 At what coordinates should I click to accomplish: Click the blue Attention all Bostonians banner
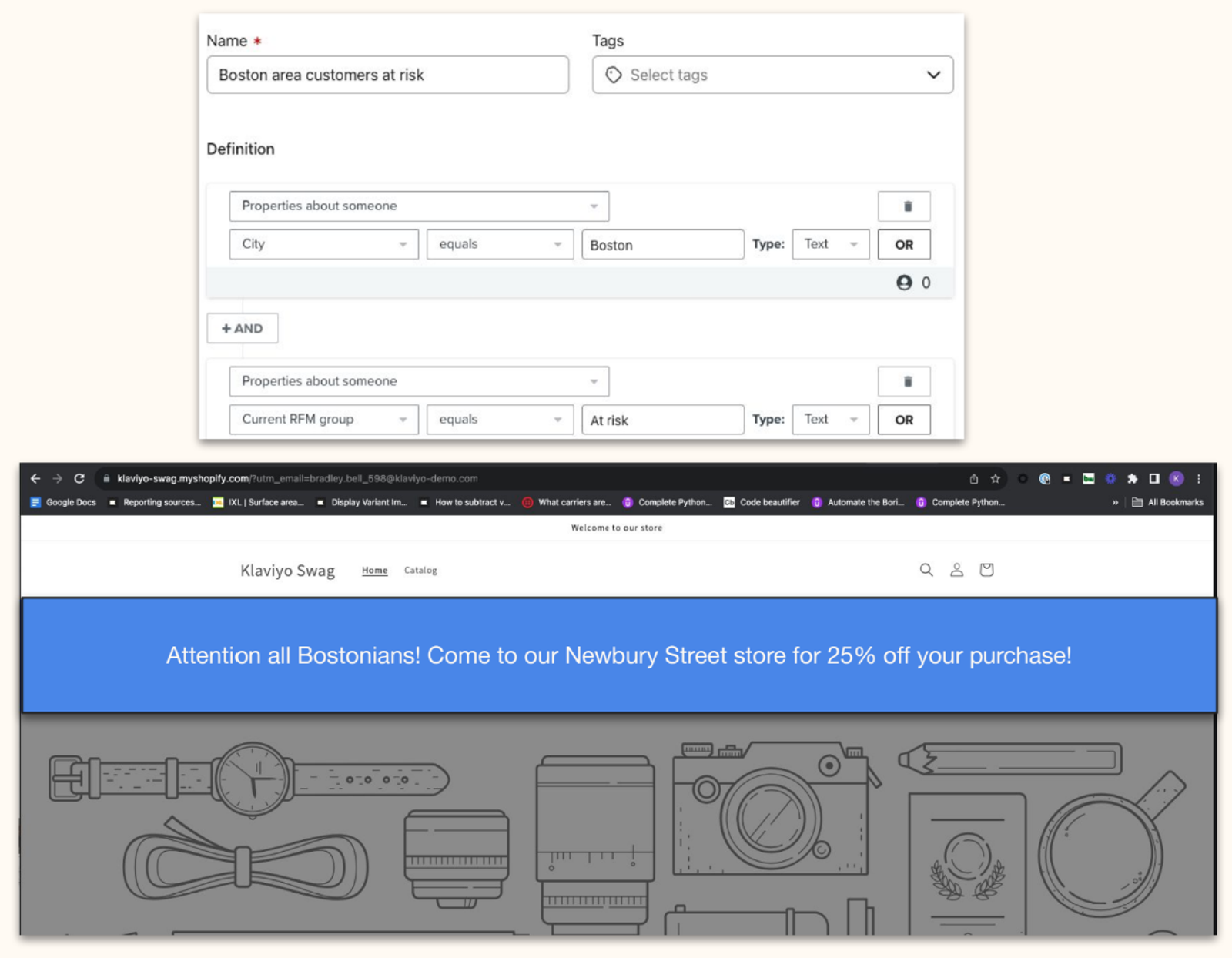619,655
